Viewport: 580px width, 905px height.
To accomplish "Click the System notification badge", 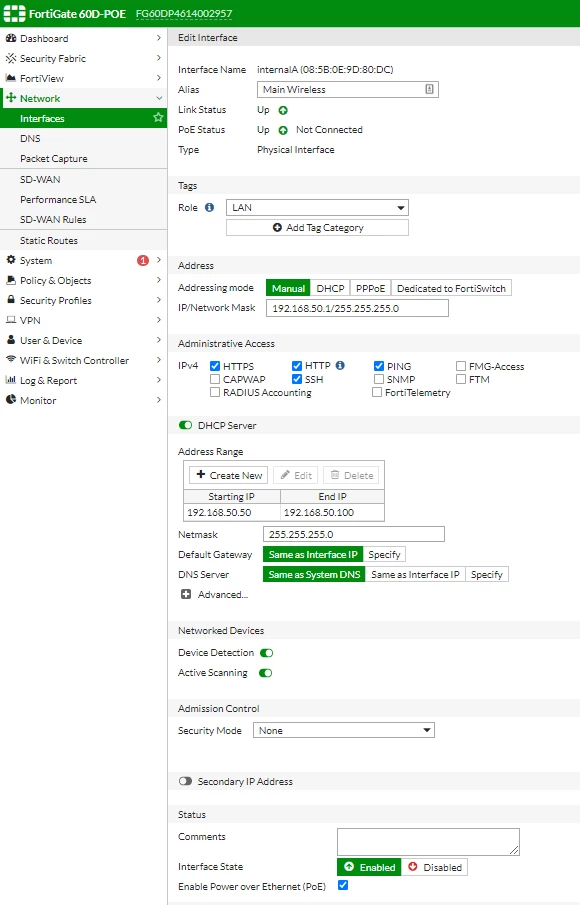I will [143, 260].
